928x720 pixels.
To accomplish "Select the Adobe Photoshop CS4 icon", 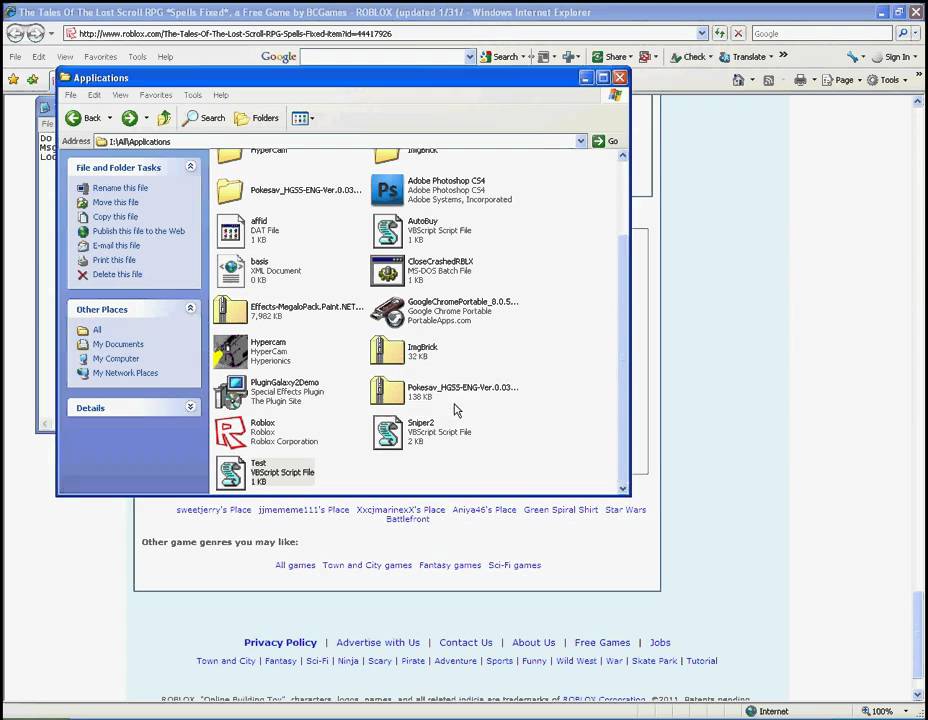I will 387,190.
